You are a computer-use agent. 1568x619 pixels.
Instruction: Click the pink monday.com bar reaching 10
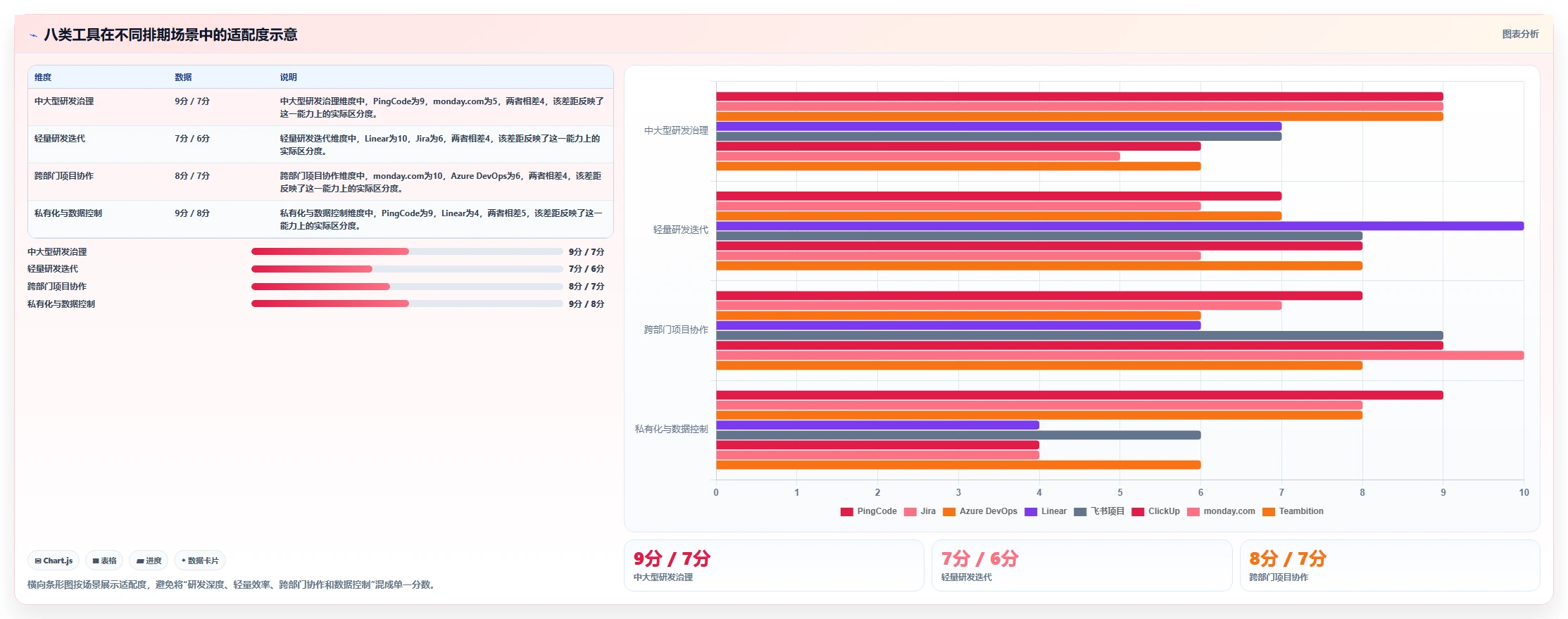[x=1120, y=356]
